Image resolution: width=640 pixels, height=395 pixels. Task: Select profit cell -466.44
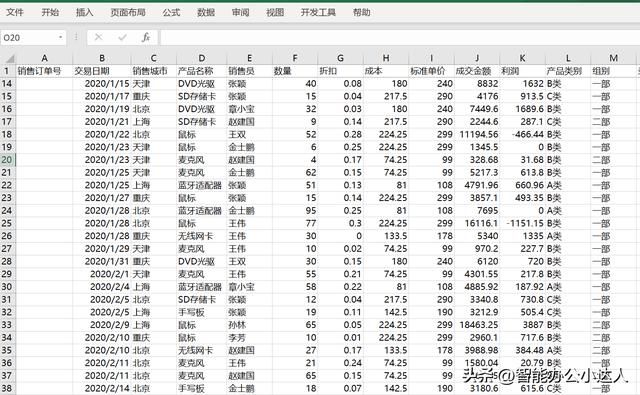[522, 134]
